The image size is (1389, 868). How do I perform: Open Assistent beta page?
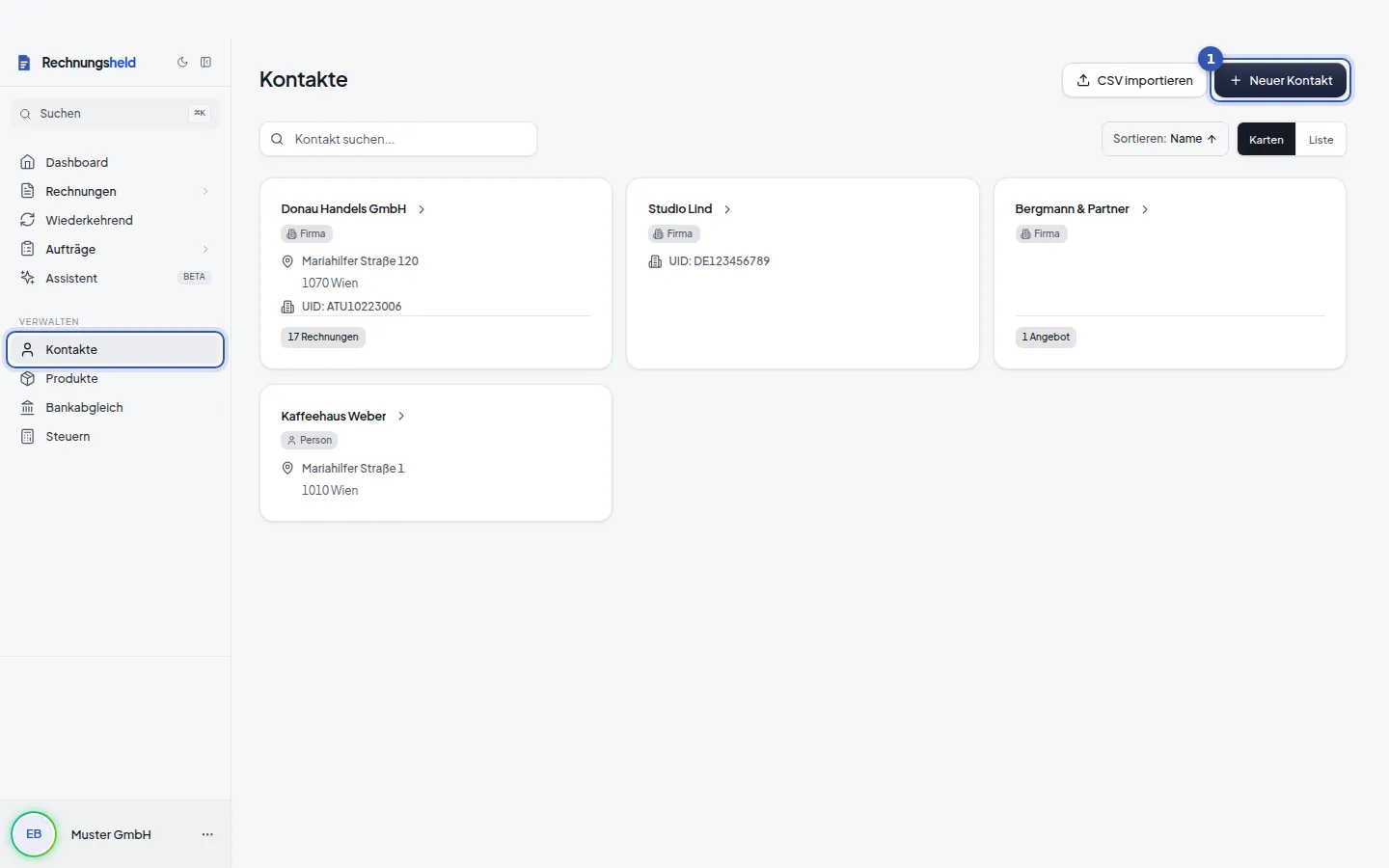[x=116, y=278]
